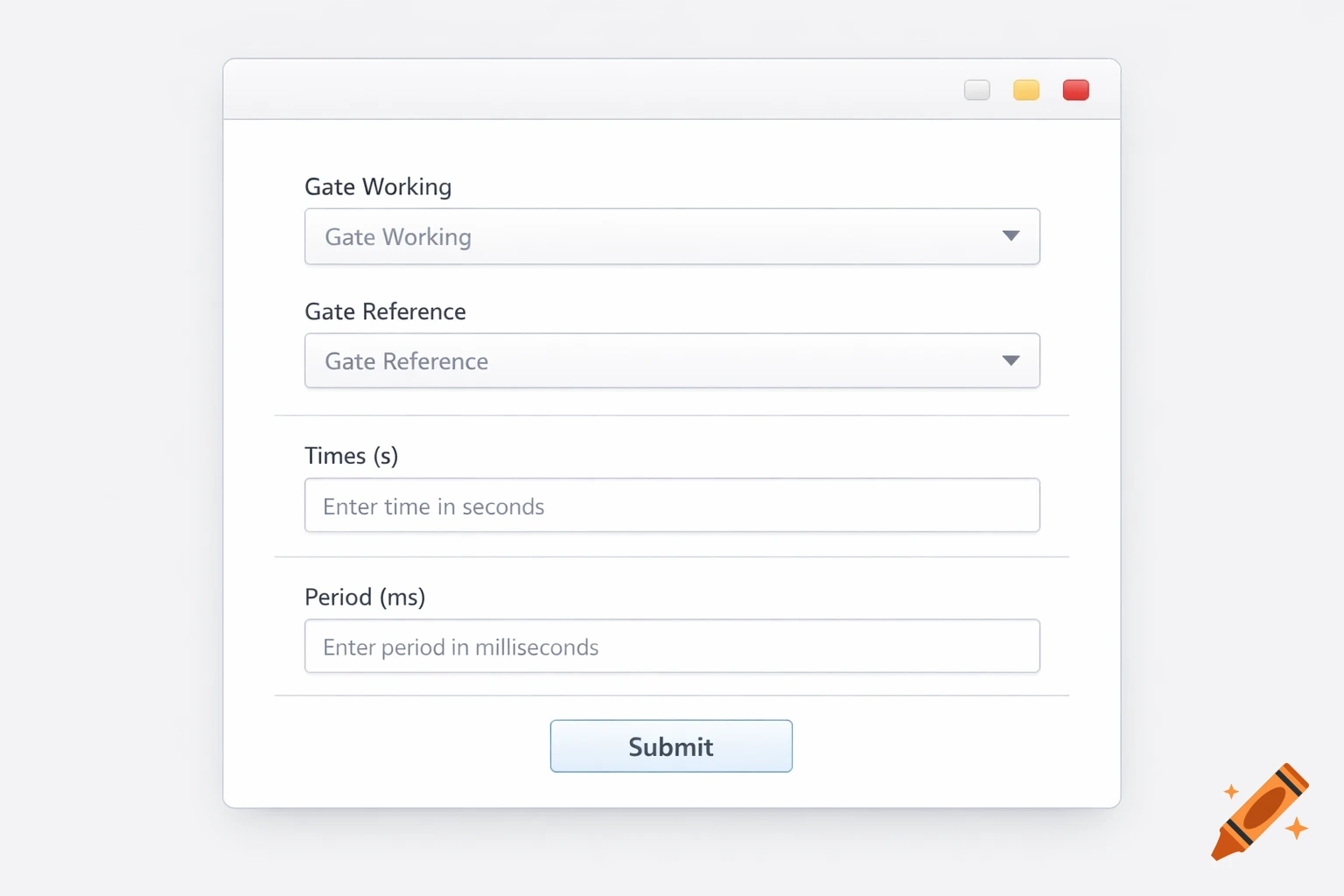Click the Enter period in milliseconds placeholder
The height and width of the screenshot is (896, 1344).
tap(459, 647)
